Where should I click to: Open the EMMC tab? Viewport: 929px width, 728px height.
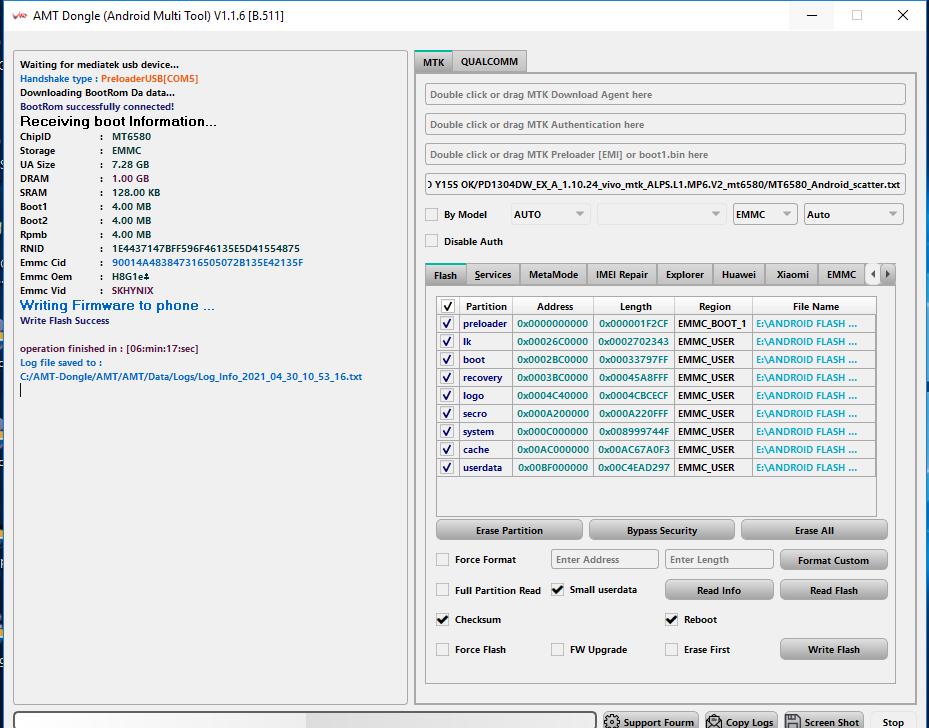[841, 275]
